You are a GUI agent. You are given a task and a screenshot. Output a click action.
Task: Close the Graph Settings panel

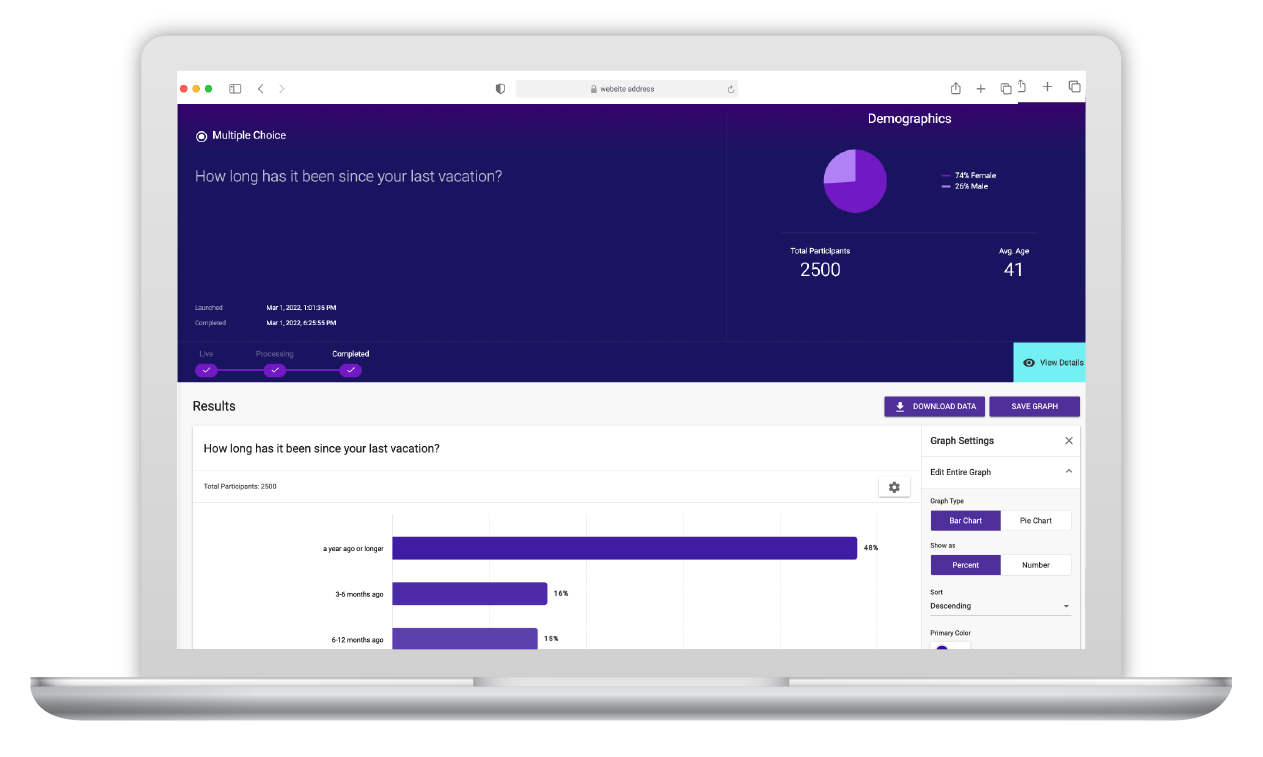point(1068,441)
